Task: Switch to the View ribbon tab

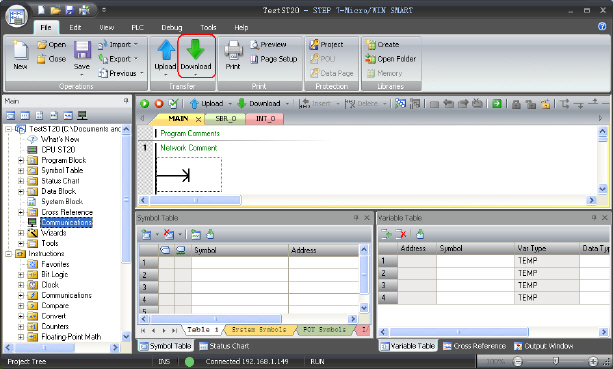Action: click(x=106, y=27)
